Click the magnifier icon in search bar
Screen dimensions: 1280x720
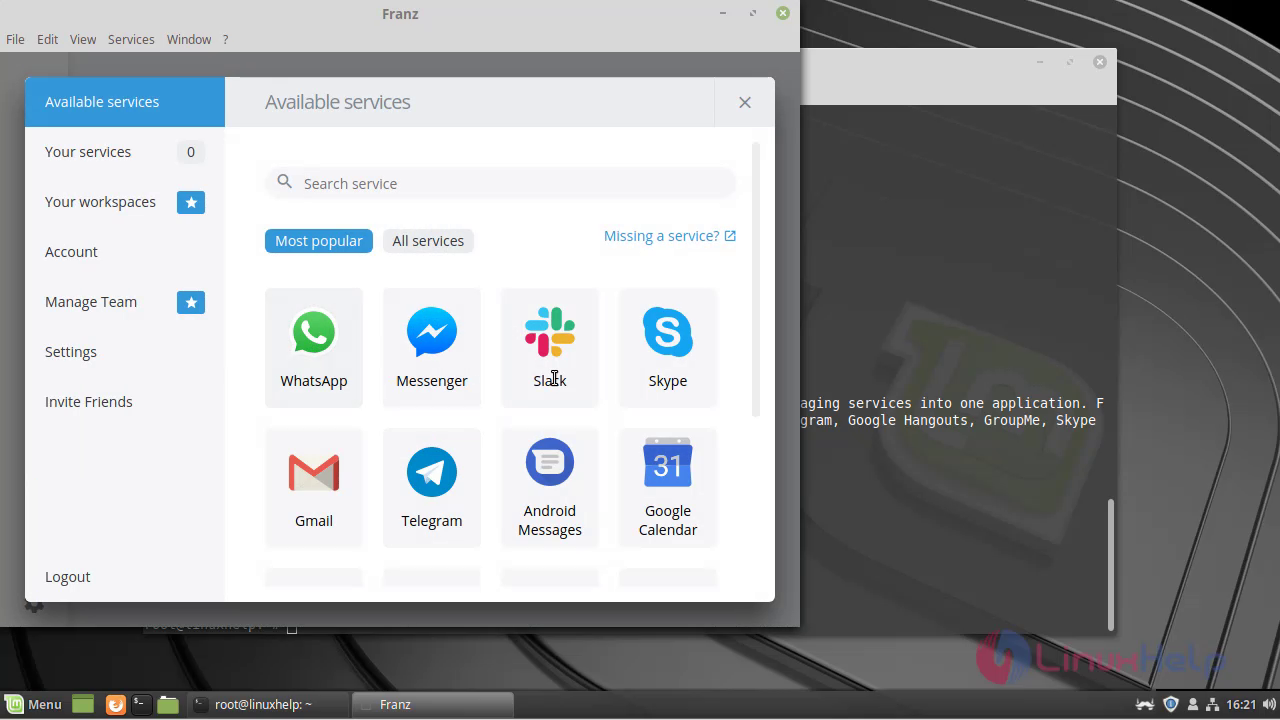click(x=285, y=182)
